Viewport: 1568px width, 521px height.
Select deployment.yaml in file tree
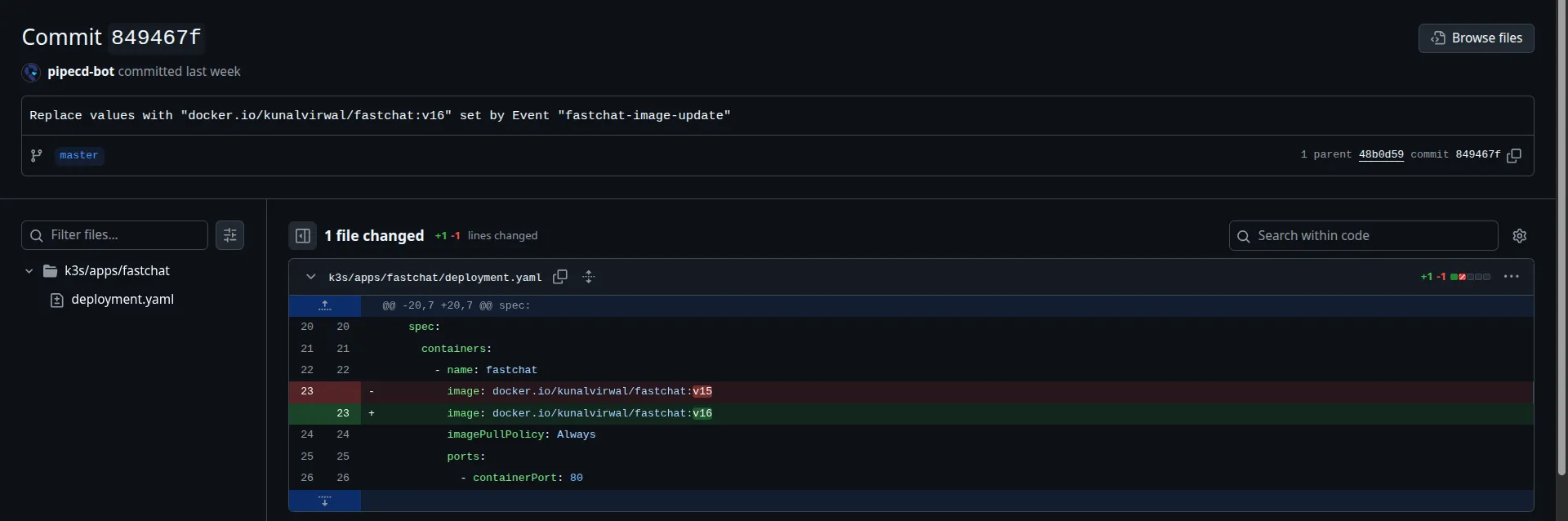(x=122, y=300)
